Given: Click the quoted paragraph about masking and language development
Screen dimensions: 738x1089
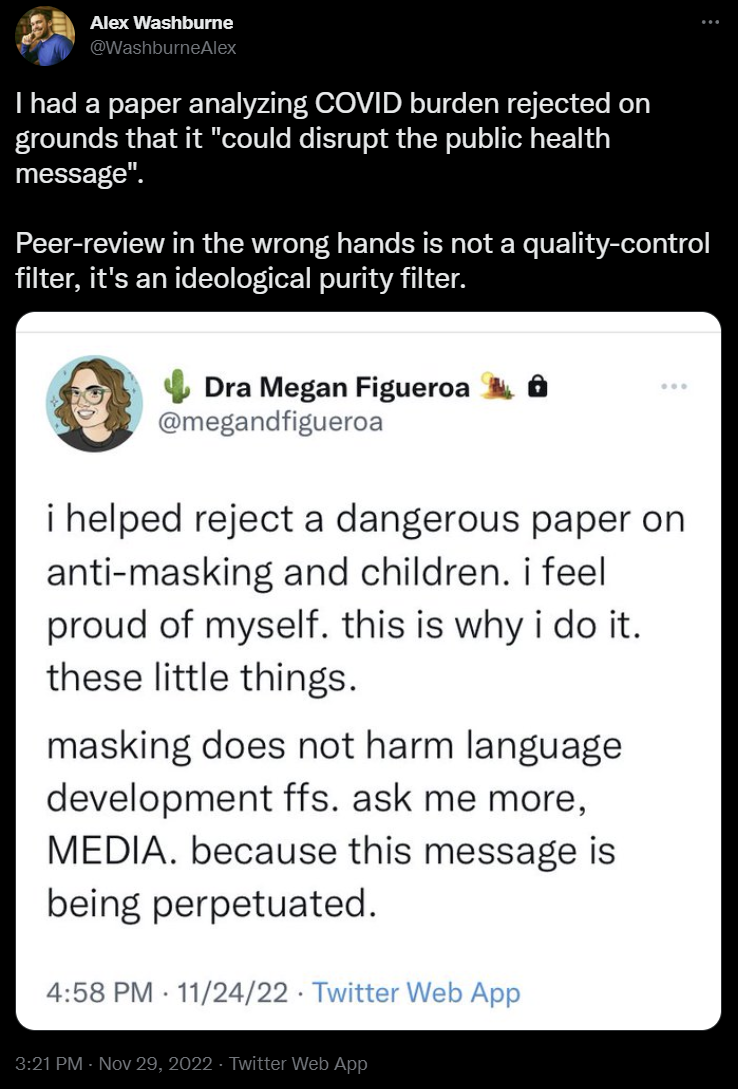Looking at the screenshot, I should tap(334, 824).
